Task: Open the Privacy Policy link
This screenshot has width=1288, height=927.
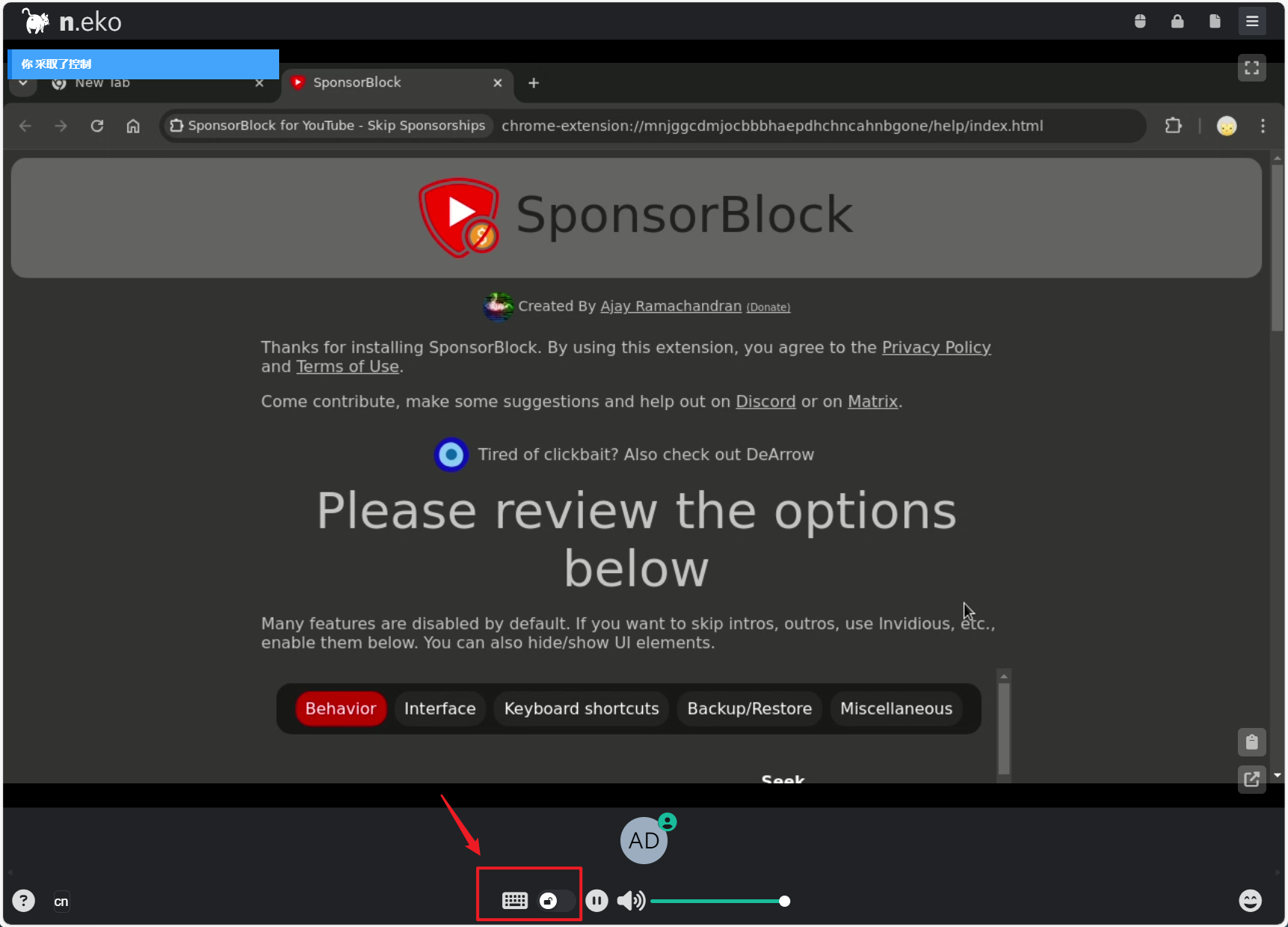Action: coord(936,347)
